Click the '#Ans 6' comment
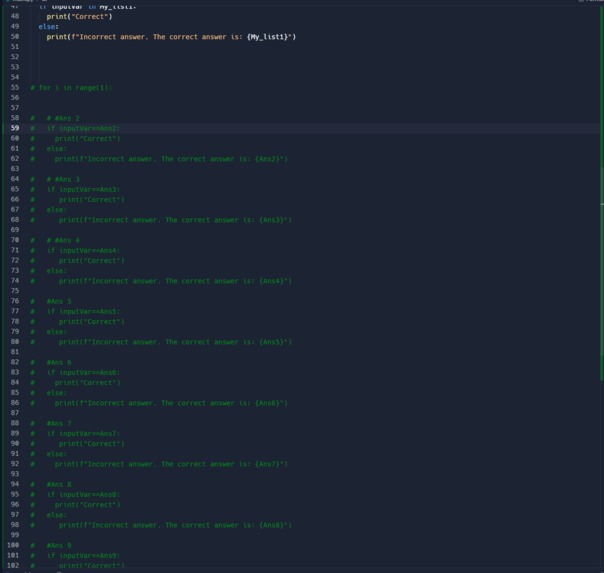The width and height of the screenshot is (604, 573). pos(59,362)
